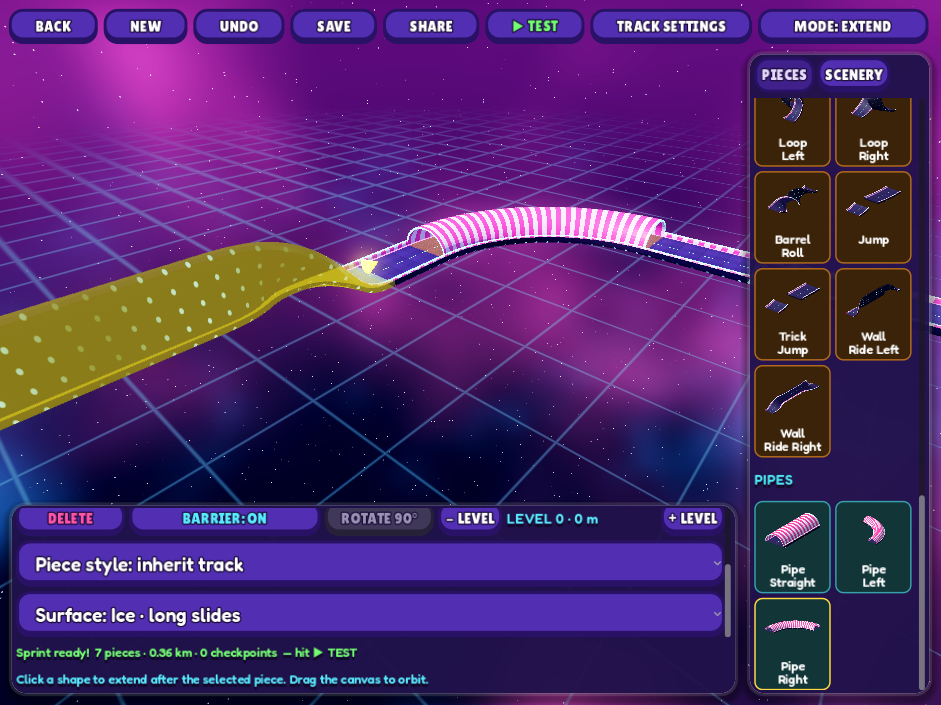Lower the piece with − Level
The height and width of the screenshot is (705, 941).
point(470,518)
